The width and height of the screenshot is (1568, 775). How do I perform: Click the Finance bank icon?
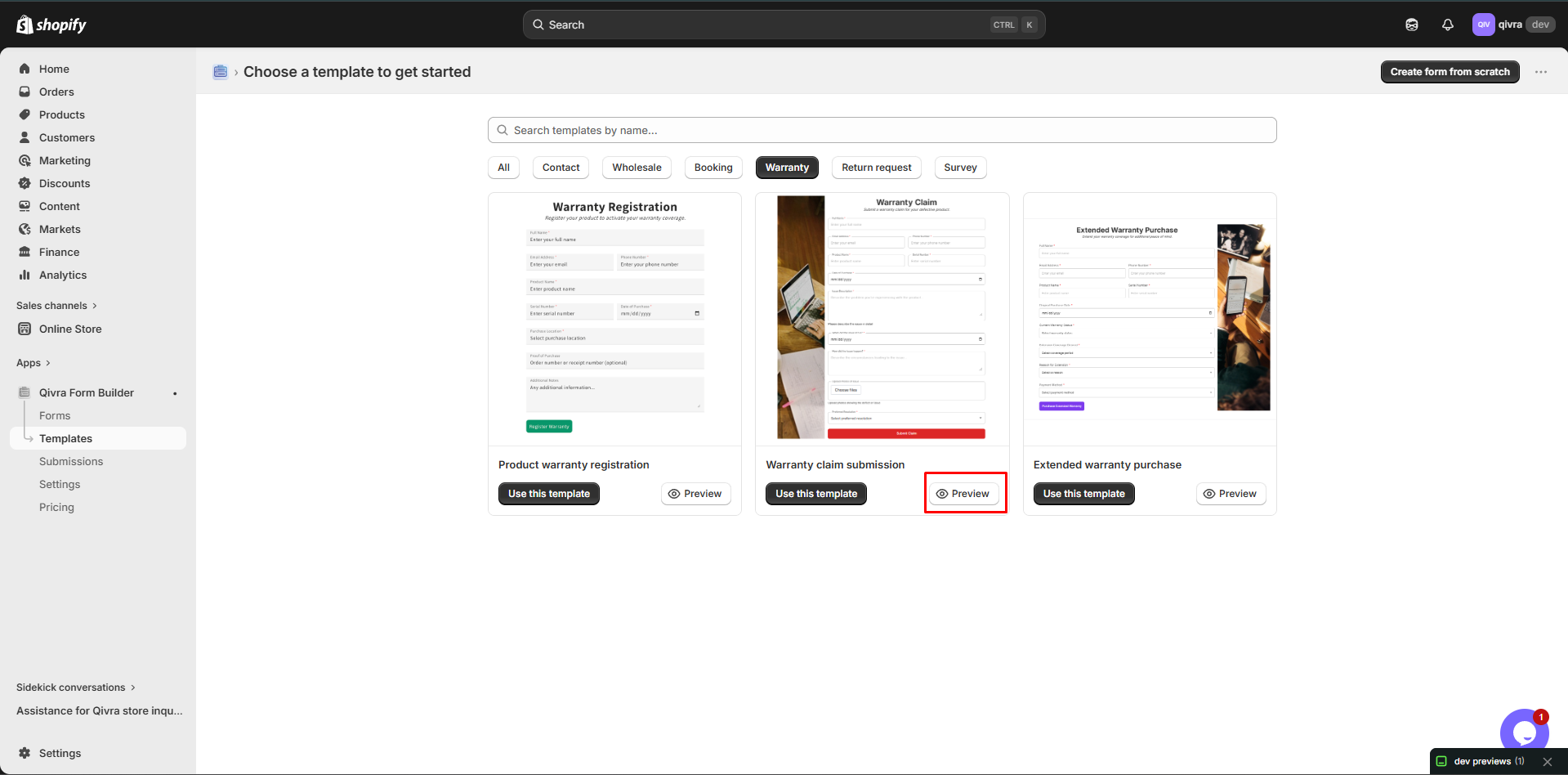(x=25, y=252)
